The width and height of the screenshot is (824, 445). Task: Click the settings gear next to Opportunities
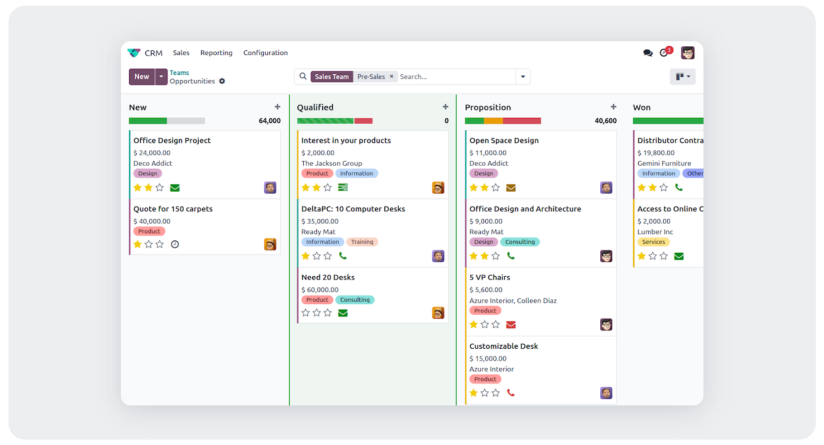[x=222, y=81]
